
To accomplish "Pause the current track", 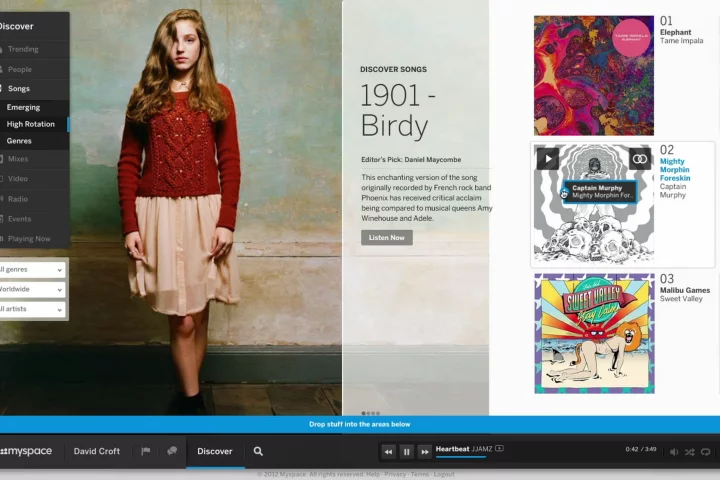I will (406, 452).
